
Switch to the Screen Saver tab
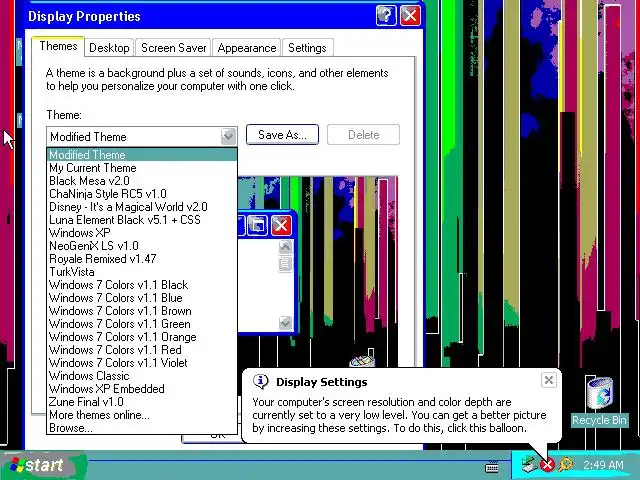[173, 48]
